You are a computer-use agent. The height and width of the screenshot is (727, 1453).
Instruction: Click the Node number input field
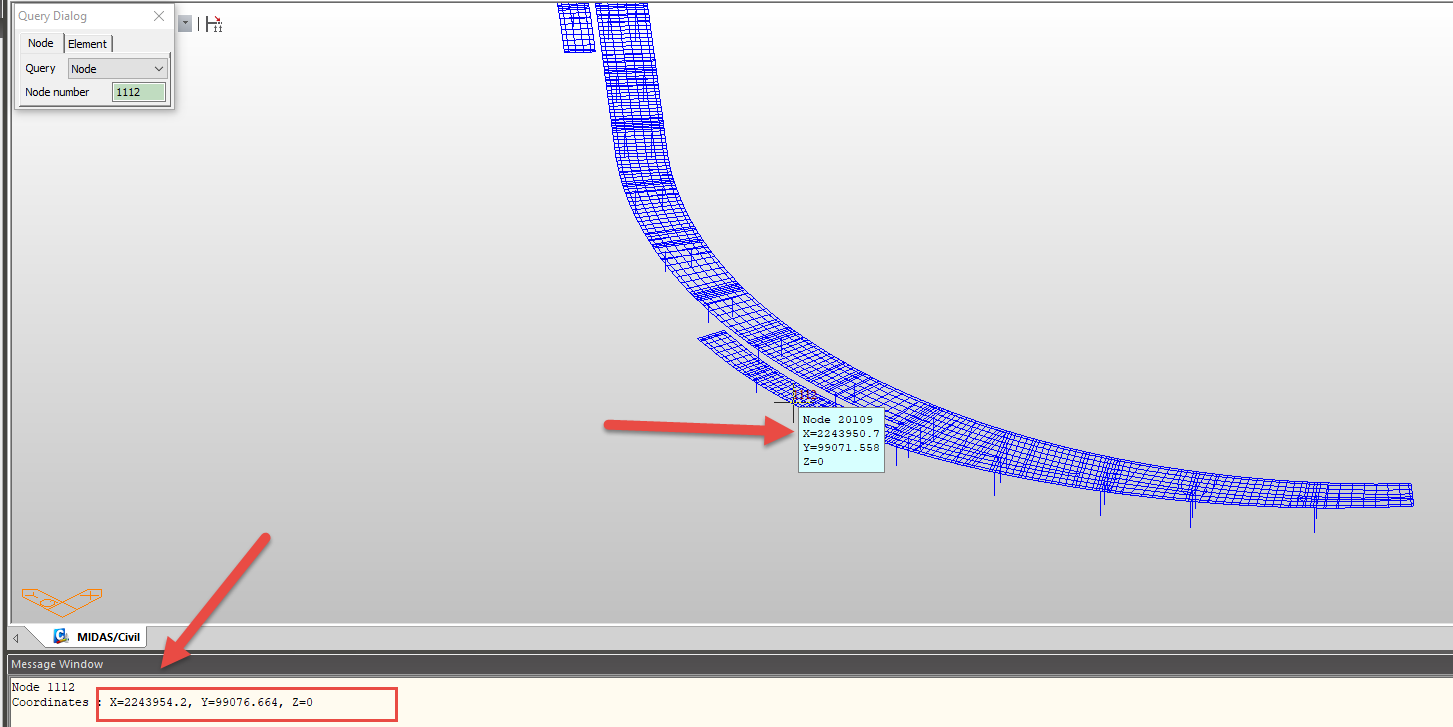coord(139,92)
